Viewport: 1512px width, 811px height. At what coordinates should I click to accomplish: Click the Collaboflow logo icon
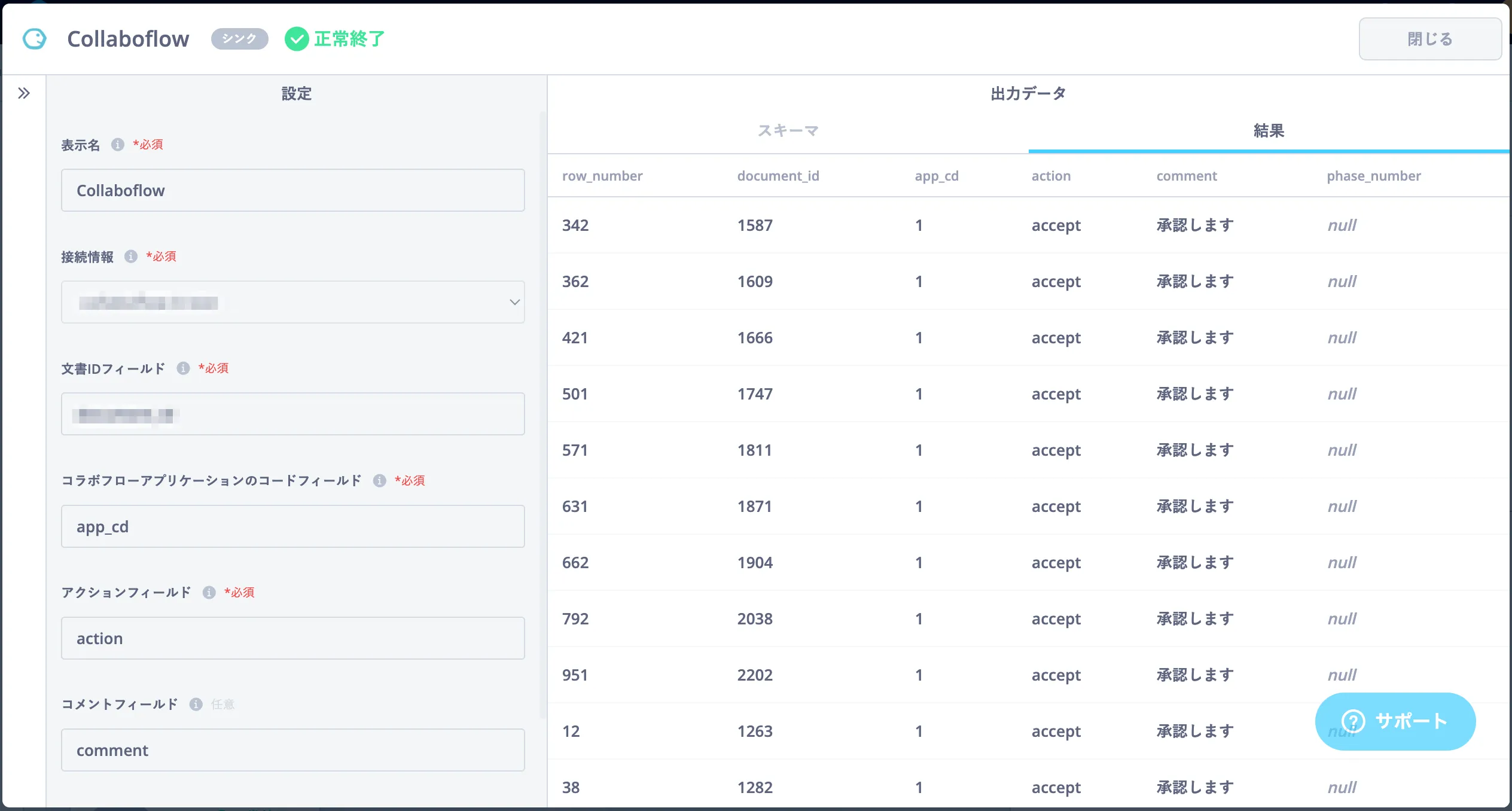(x=34, y=39)
